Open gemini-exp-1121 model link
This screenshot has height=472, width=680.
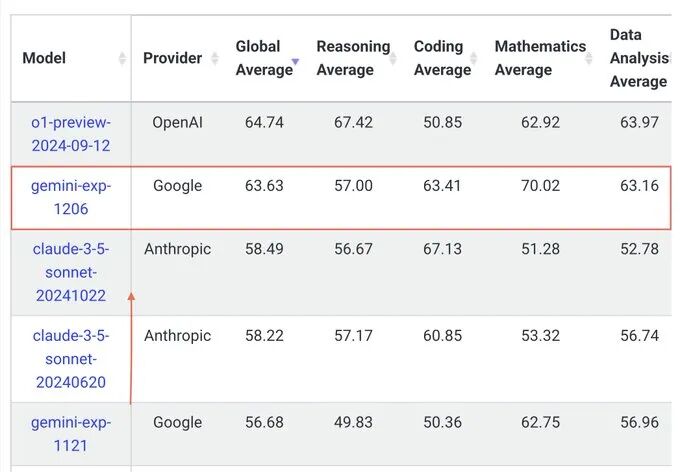pyautogui.click(x=71, y=434)
